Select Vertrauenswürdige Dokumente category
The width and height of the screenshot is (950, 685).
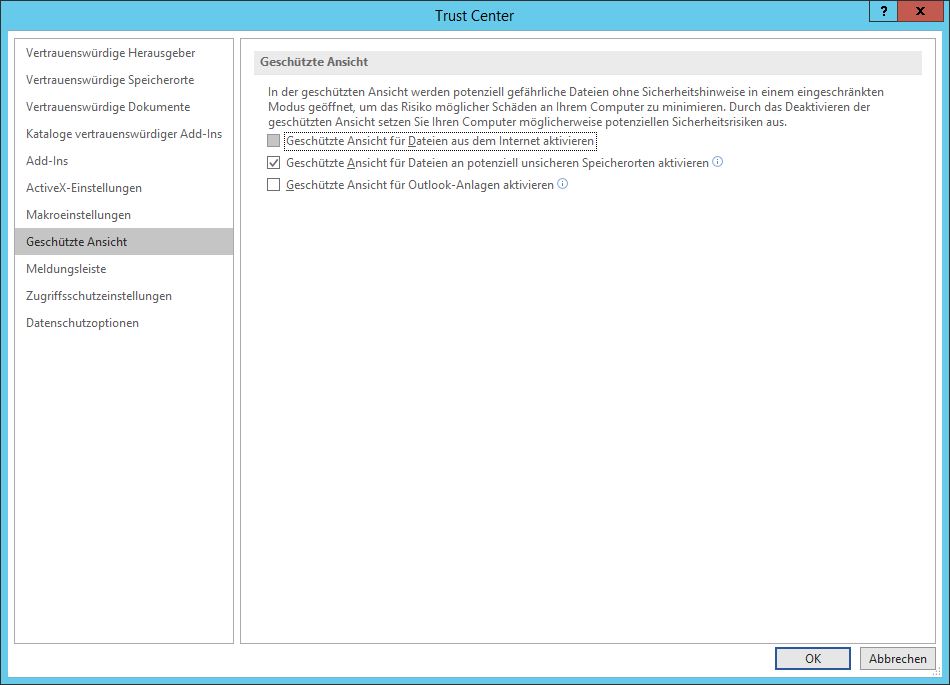(108, 107)
